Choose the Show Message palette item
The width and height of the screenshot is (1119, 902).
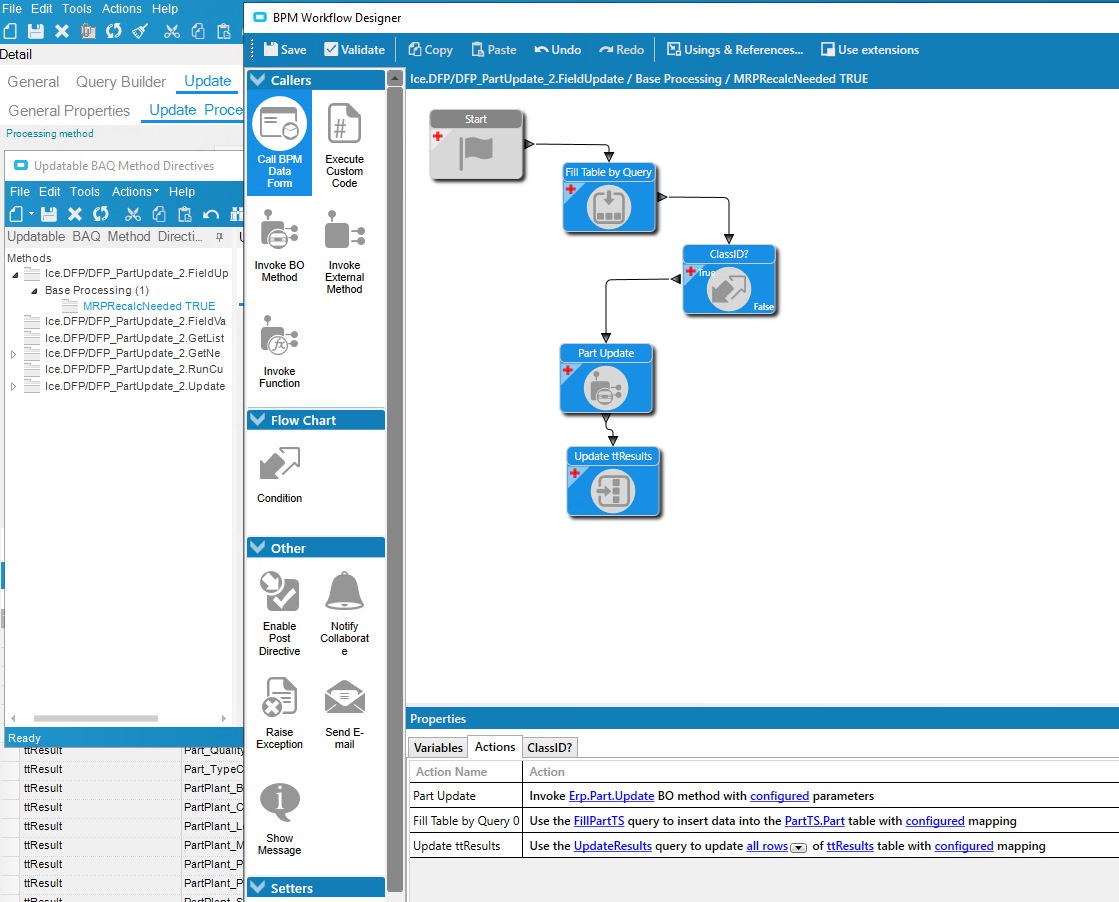pos(279,819)
